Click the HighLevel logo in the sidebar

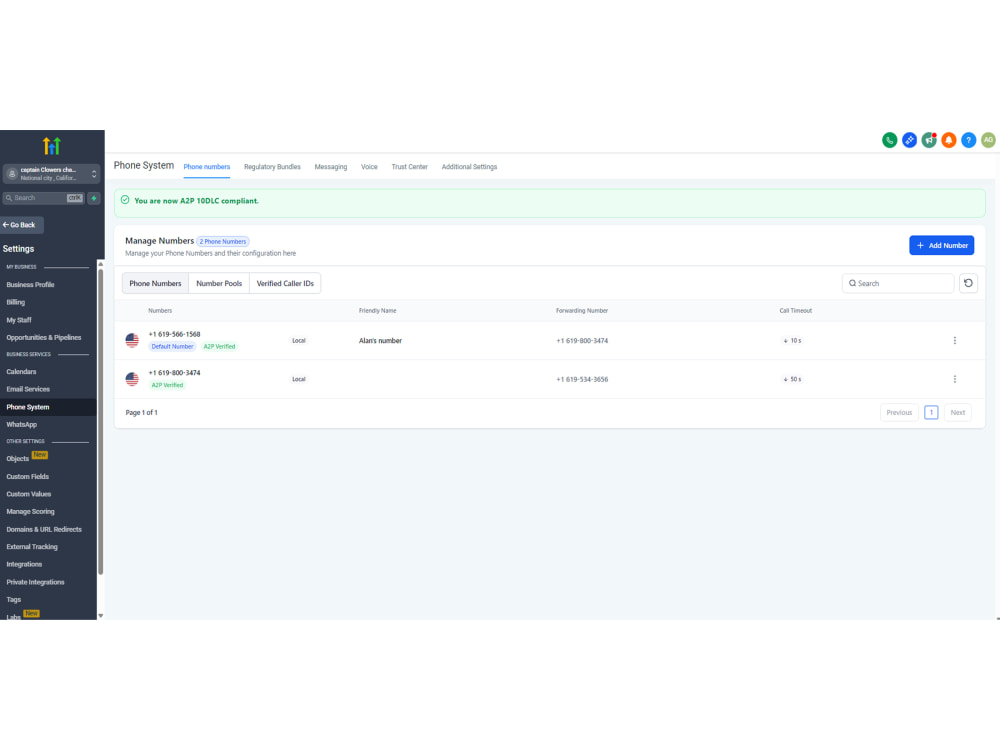[x=52, y=146]
